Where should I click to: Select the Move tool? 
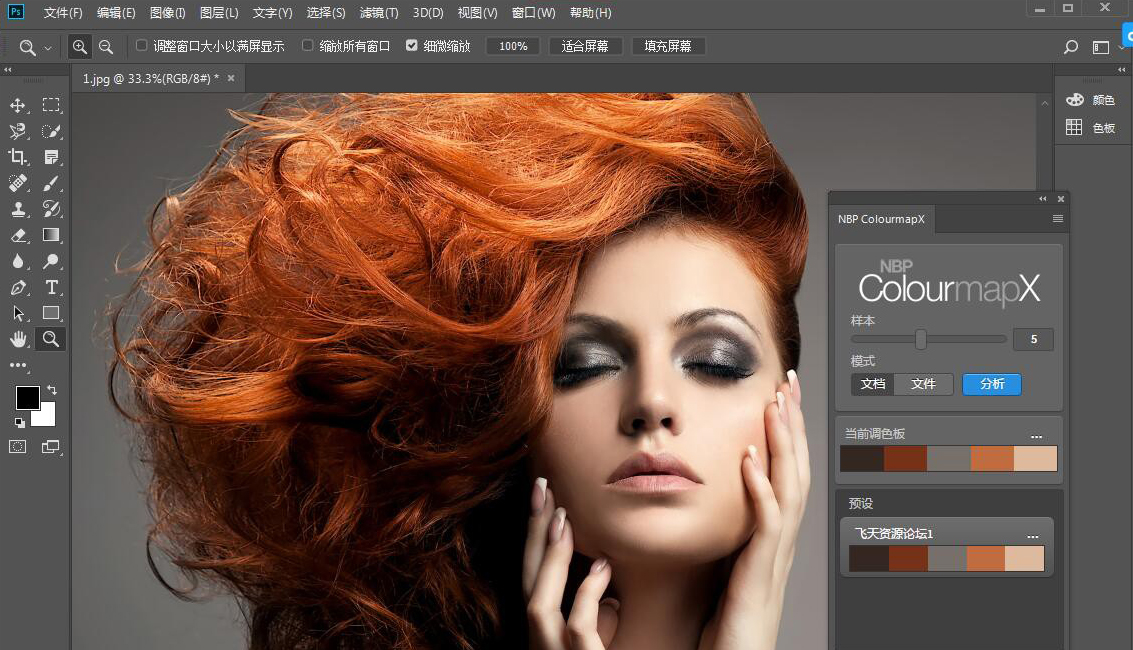[x=18, y=106]
